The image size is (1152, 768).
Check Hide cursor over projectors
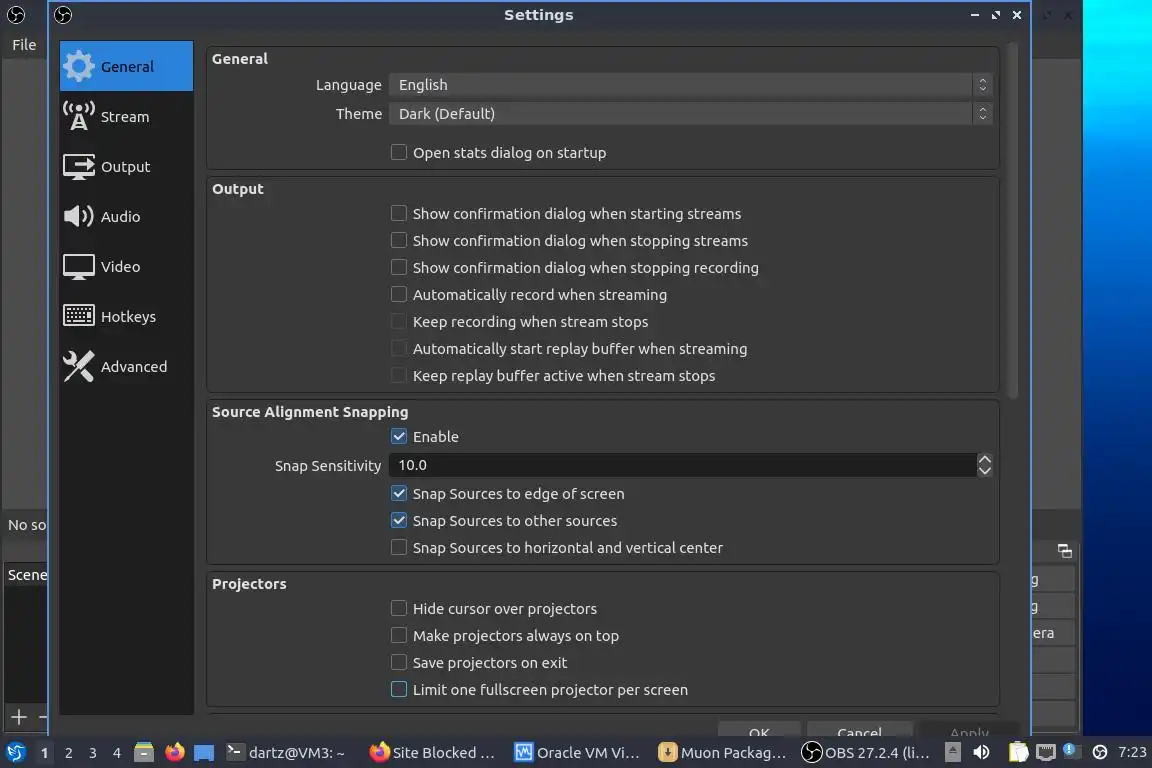tap(399, 609)
